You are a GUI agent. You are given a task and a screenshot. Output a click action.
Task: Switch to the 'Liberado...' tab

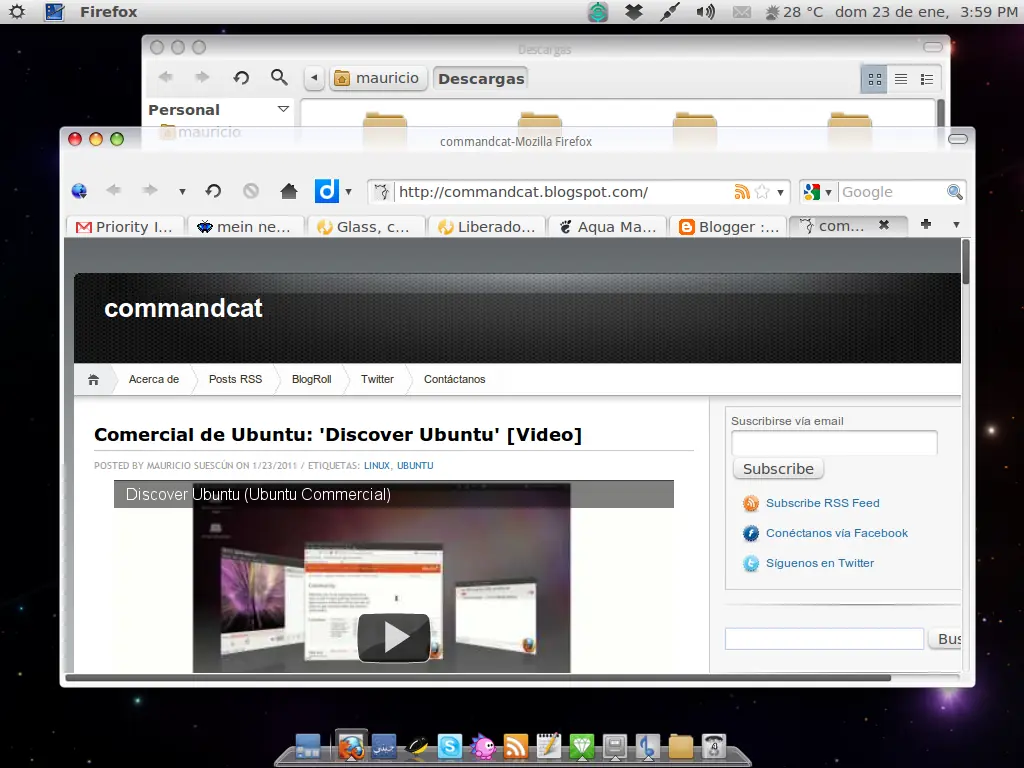486,227
